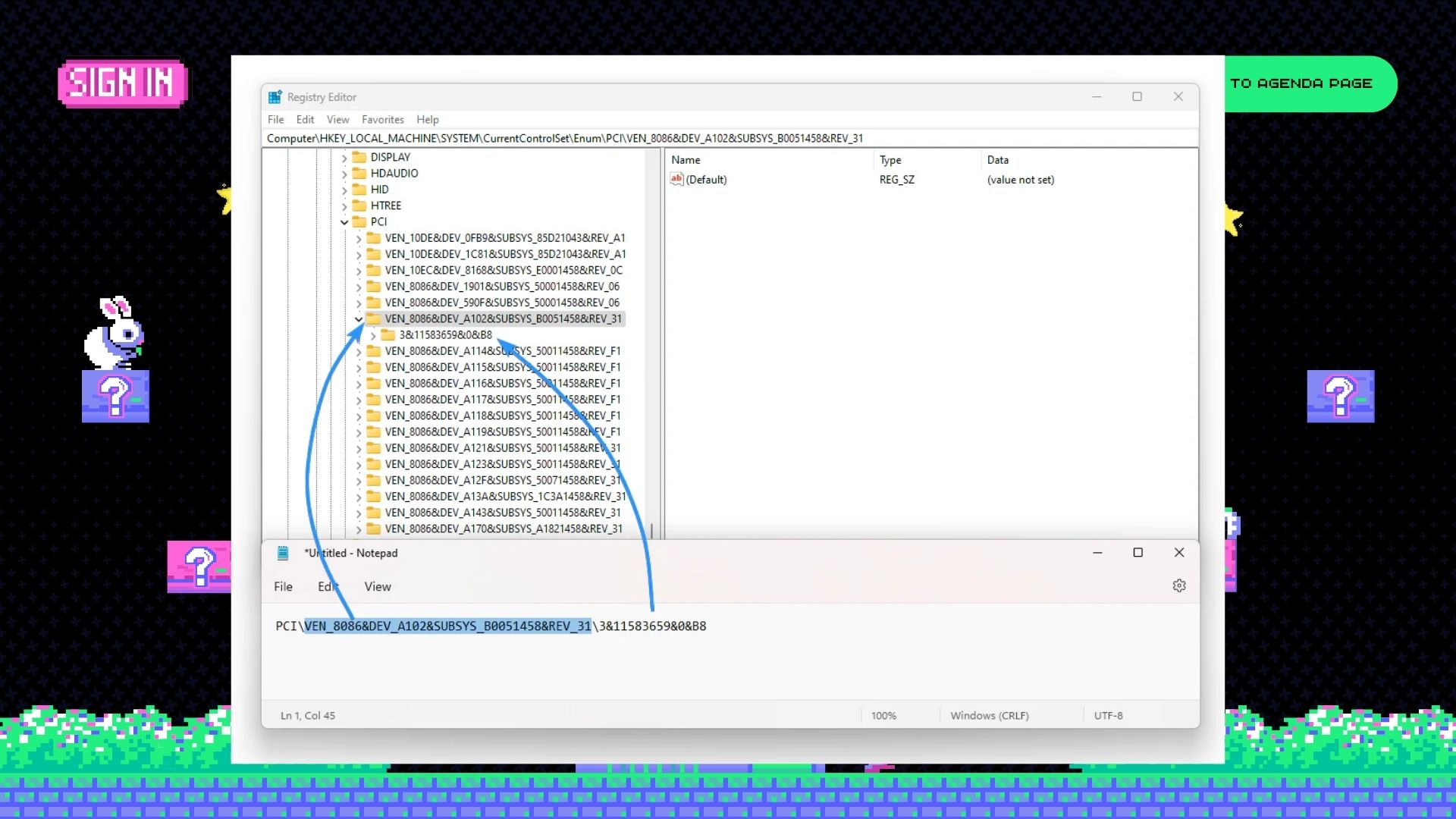Collapse the PCI key

(344, 222)
